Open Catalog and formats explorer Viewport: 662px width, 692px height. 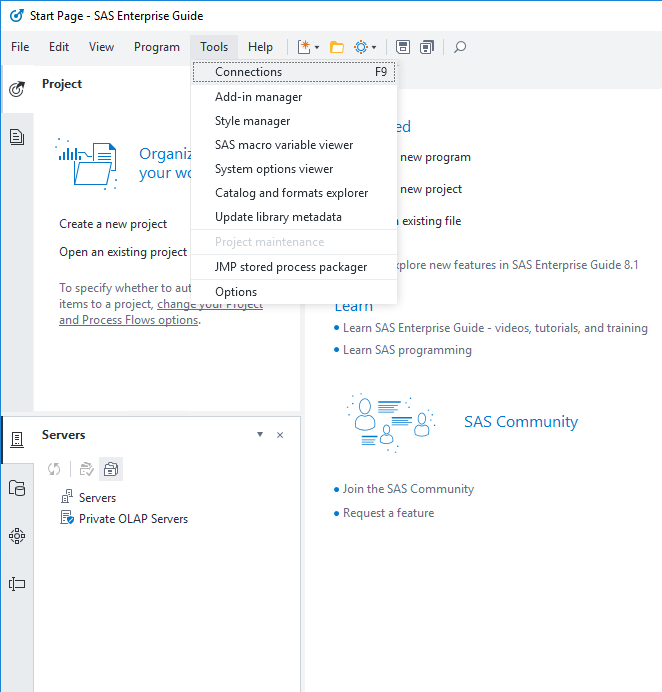[x=294, y=193]
